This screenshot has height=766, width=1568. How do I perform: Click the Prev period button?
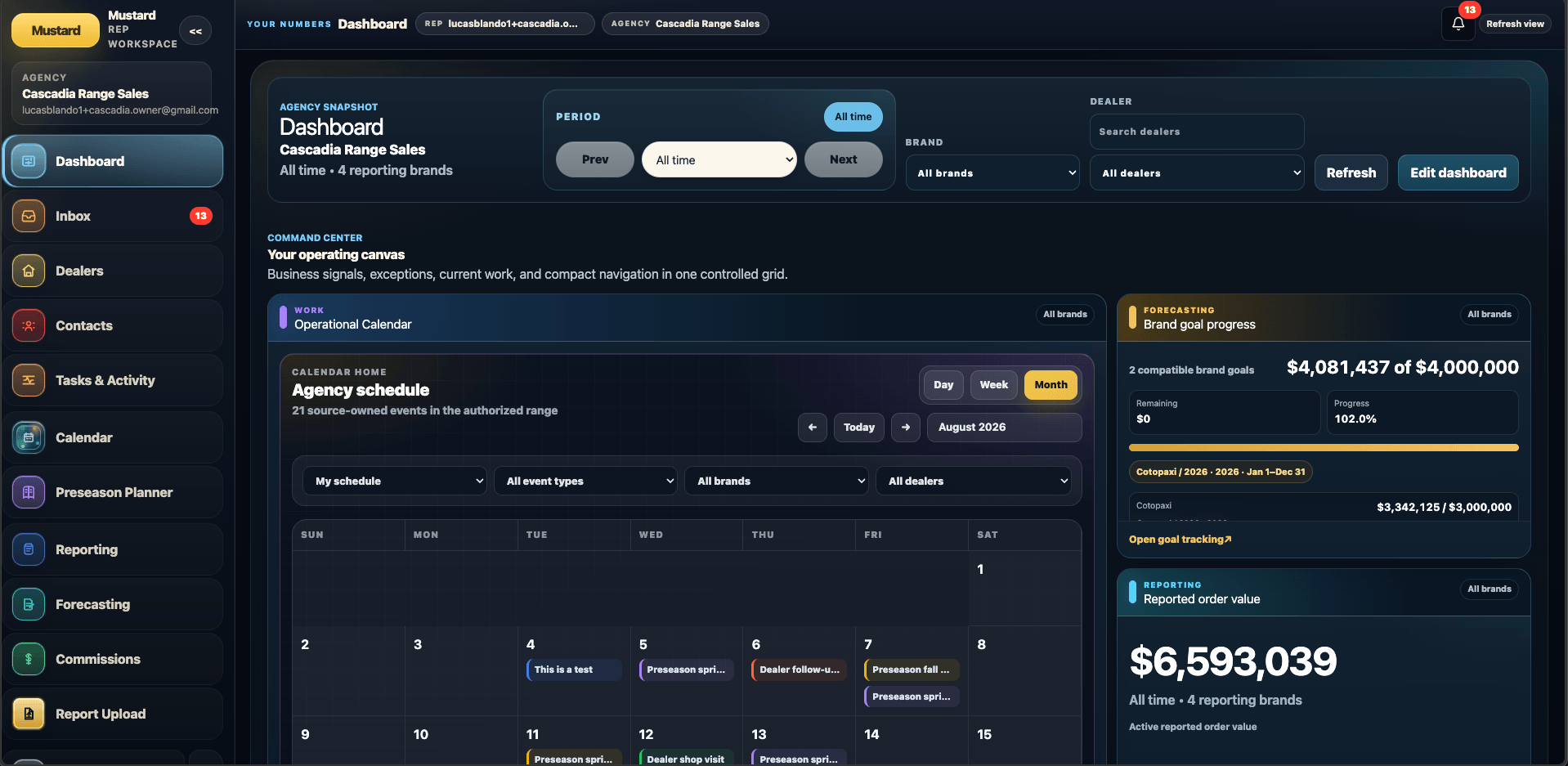coord(595,159)
